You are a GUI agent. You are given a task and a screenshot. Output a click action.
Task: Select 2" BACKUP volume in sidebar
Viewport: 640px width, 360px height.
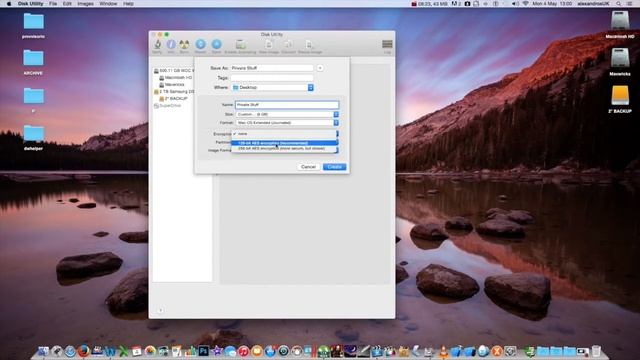click(x=173, y=98)
